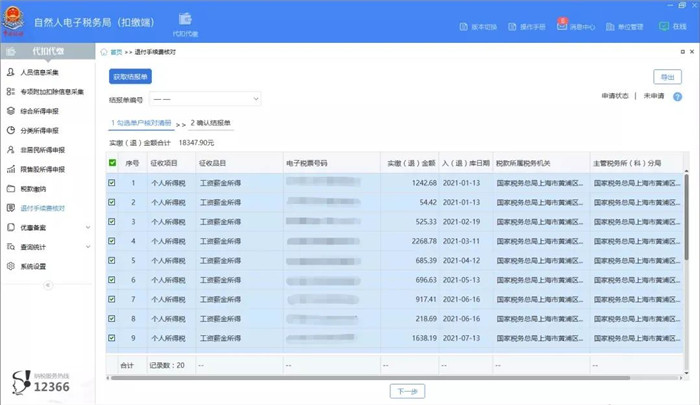Screen dimensions: 700x405
Task: Click 版本切换 icon in top bar
Action: tap(461, 26)
